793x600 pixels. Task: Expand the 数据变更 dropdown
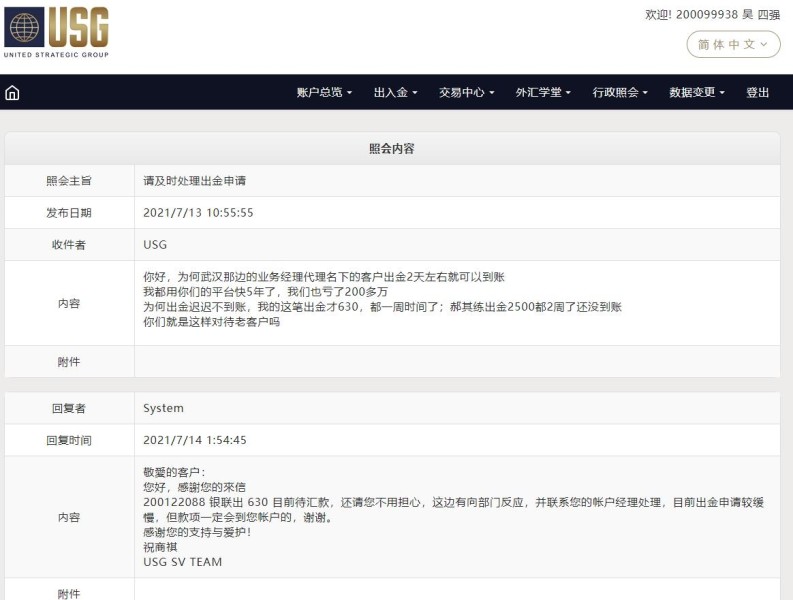coord(697,92)
